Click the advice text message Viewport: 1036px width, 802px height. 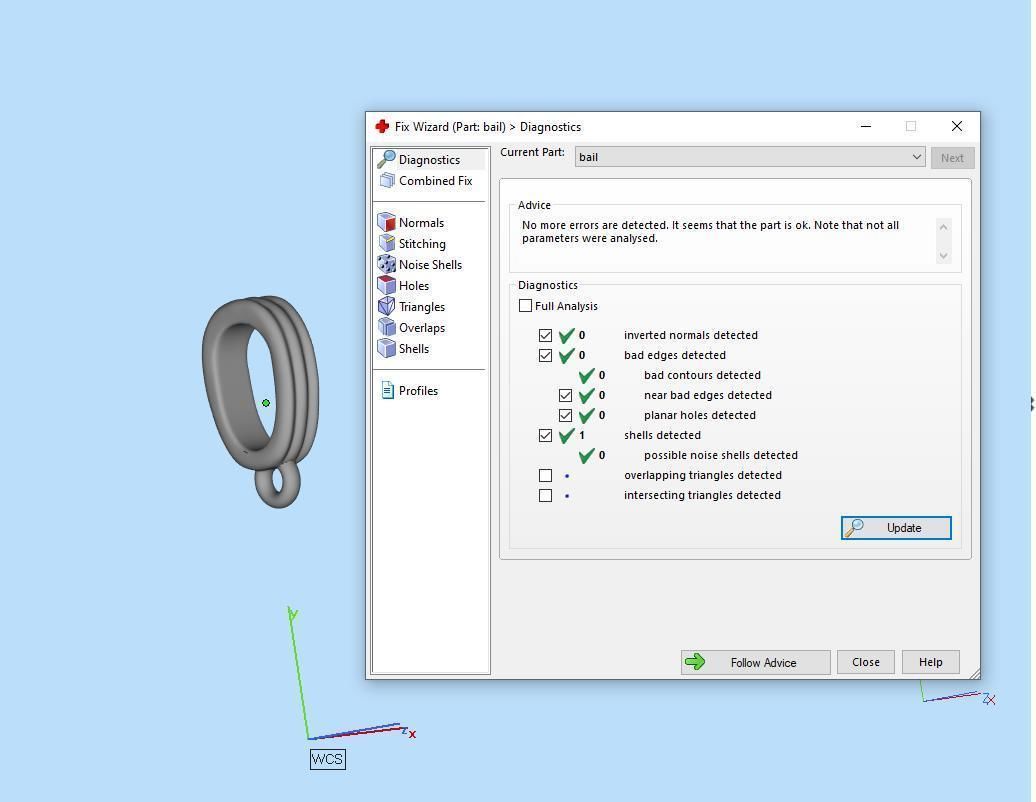tap(710, 232)
